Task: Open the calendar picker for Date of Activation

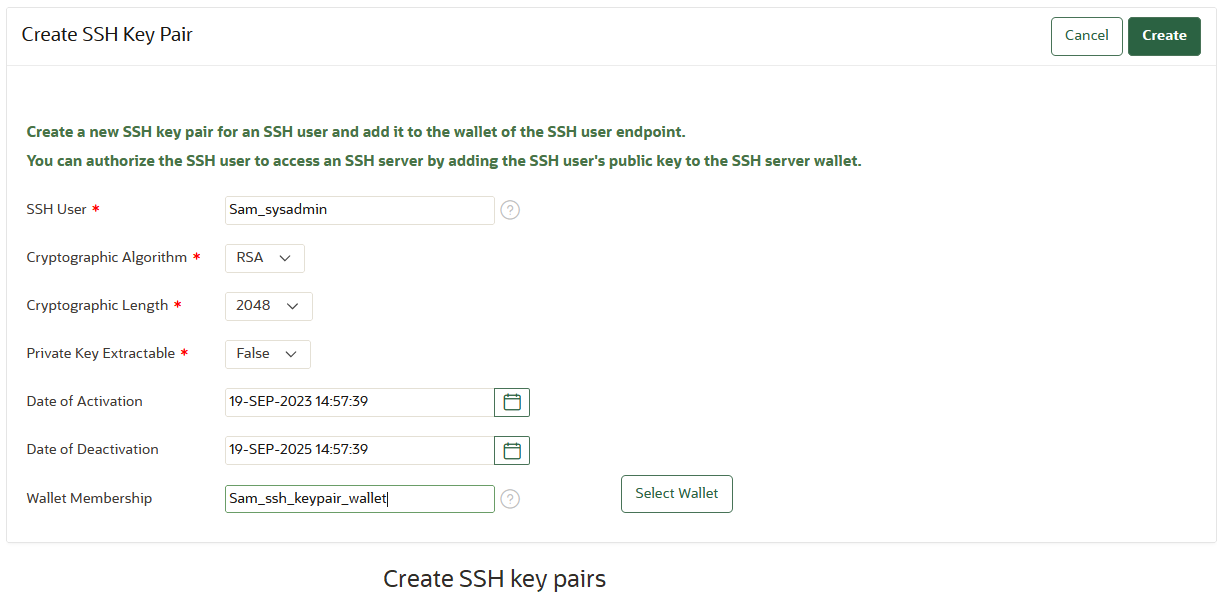Action: point(511,402)
